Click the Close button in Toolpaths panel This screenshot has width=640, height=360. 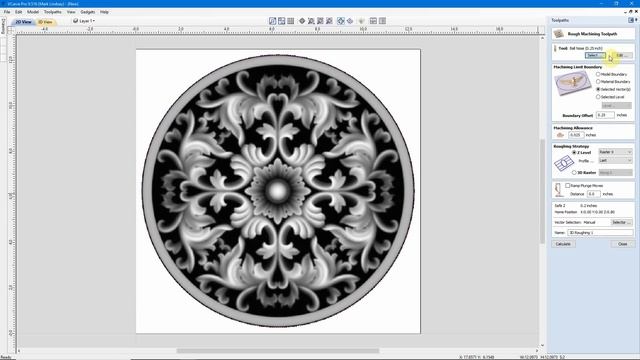[x=622, y=244]
